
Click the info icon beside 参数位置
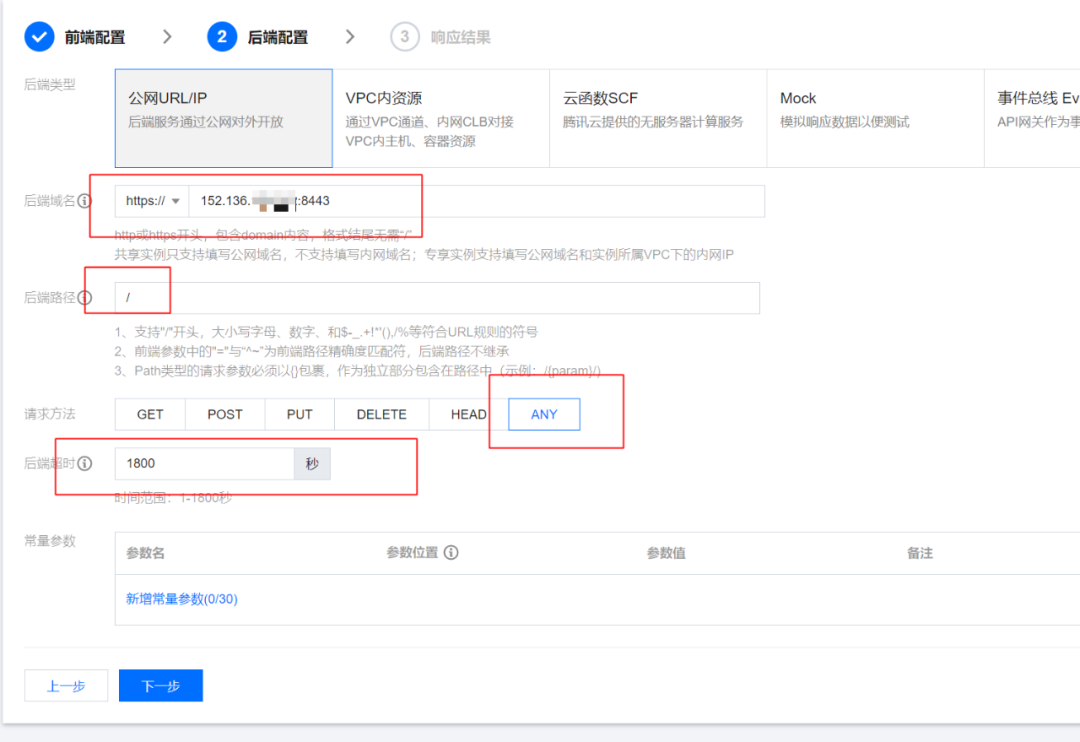(x=450, y=553)
